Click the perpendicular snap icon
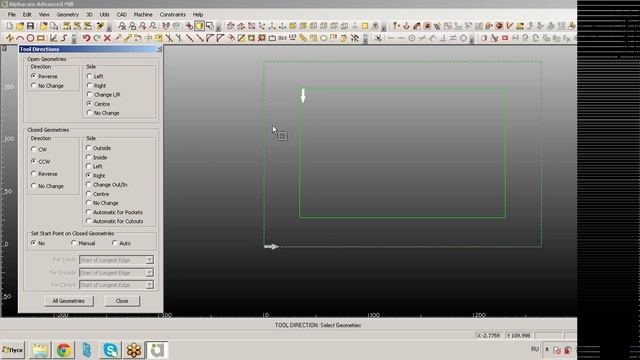Image resolution: width=640 pixels, height=360 pixels. click(x=442, y=38)
